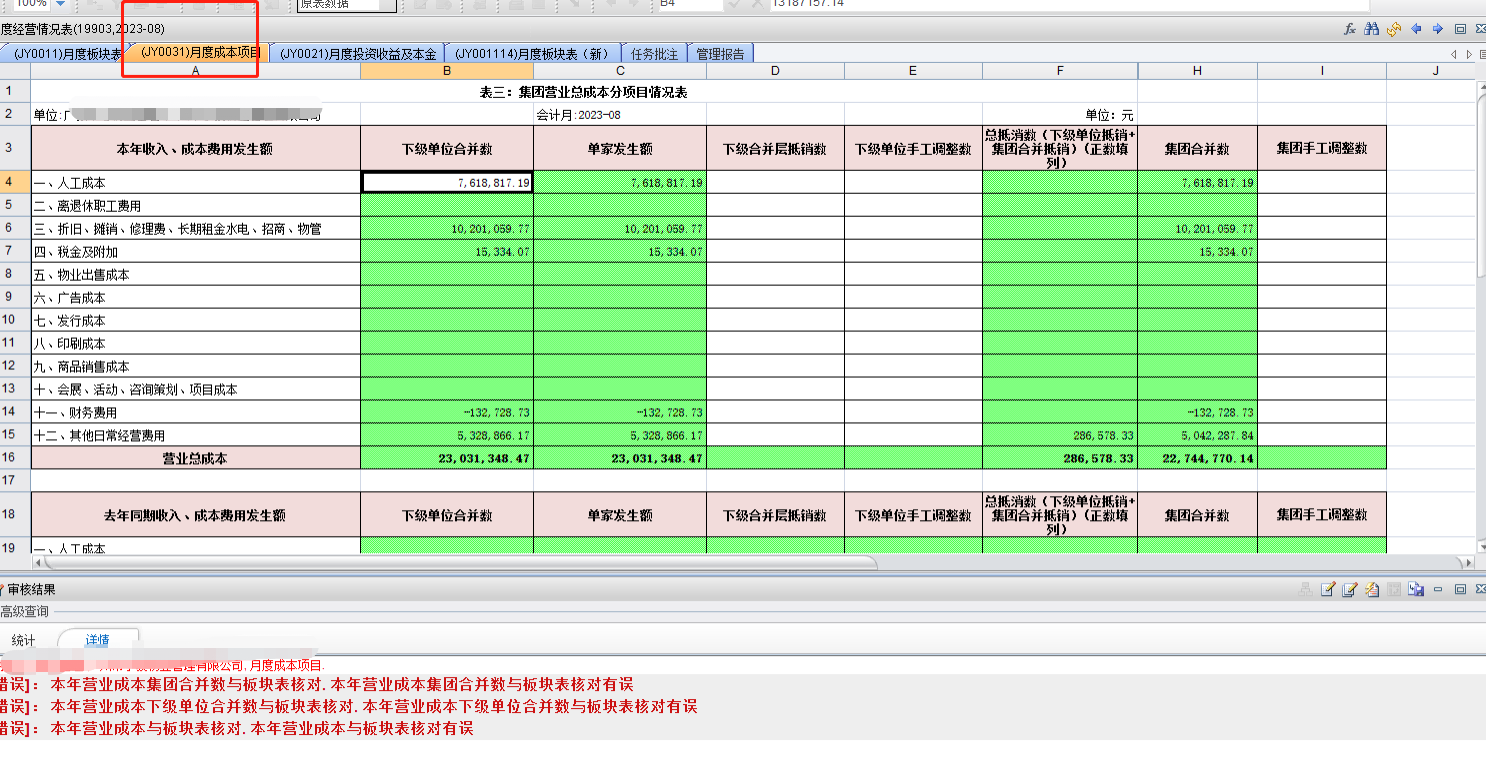Select the (JY0031)月度成本项目 tab
Viewport: 1486px width, 772px height.
pos(200,52)
